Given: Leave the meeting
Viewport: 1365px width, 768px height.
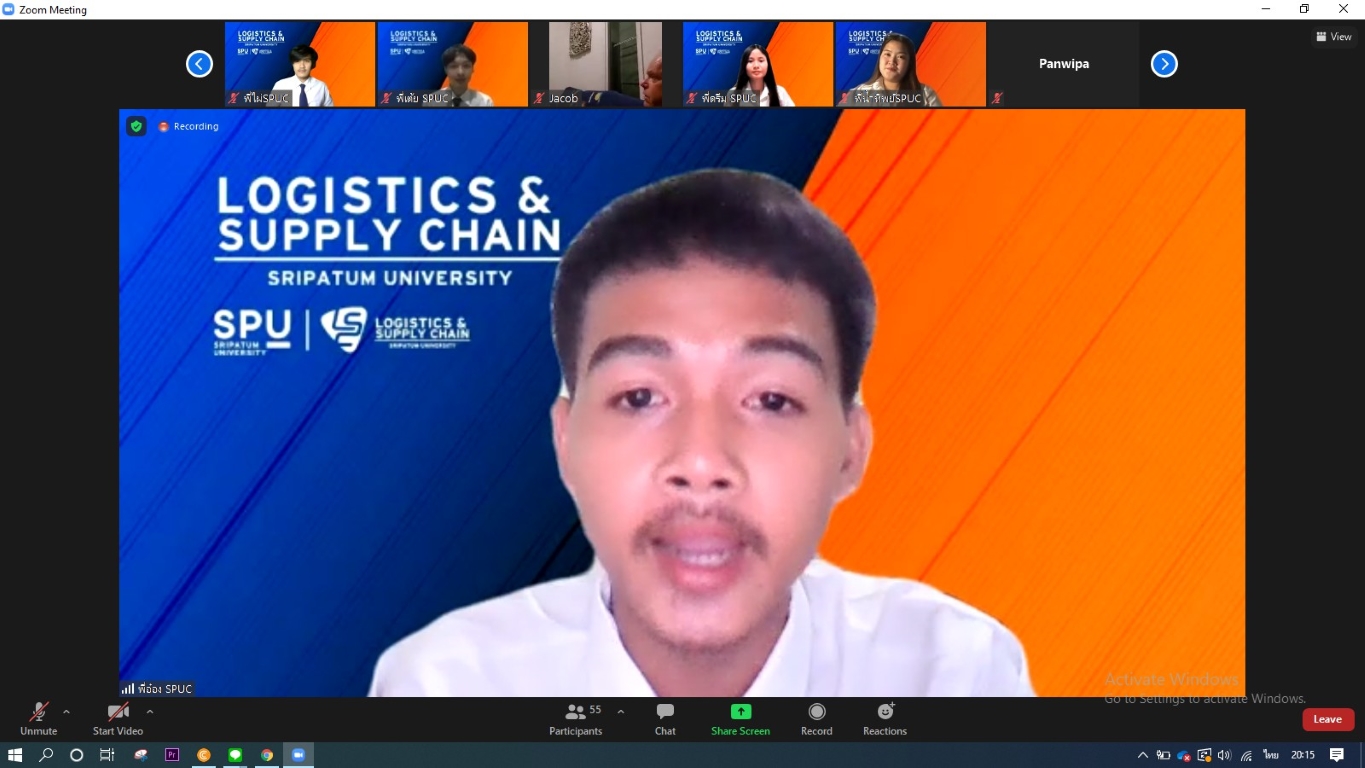Looking at the screenshot, I should point(1328,719).
